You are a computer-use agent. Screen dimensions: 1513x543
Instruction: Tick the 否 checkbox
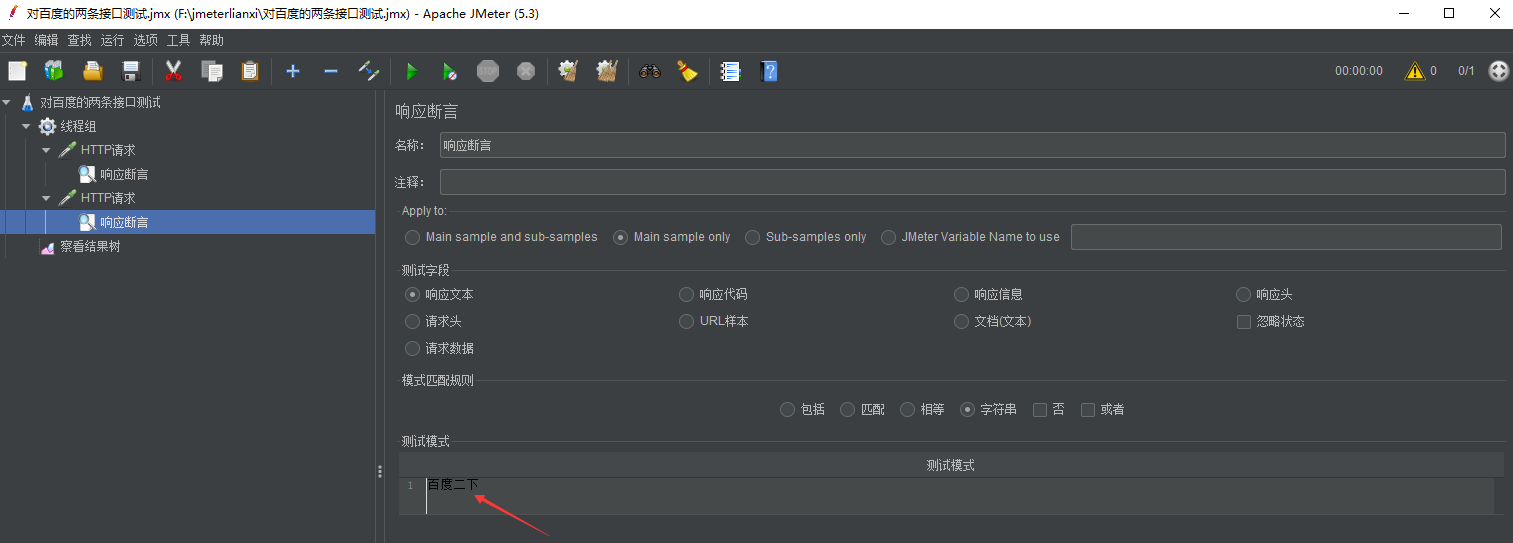click(1040, 409)
